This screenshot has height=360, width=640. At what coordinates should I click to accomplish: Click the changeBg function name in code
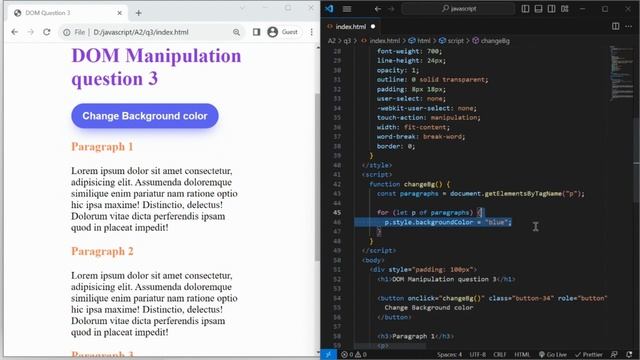coord(420,184)
